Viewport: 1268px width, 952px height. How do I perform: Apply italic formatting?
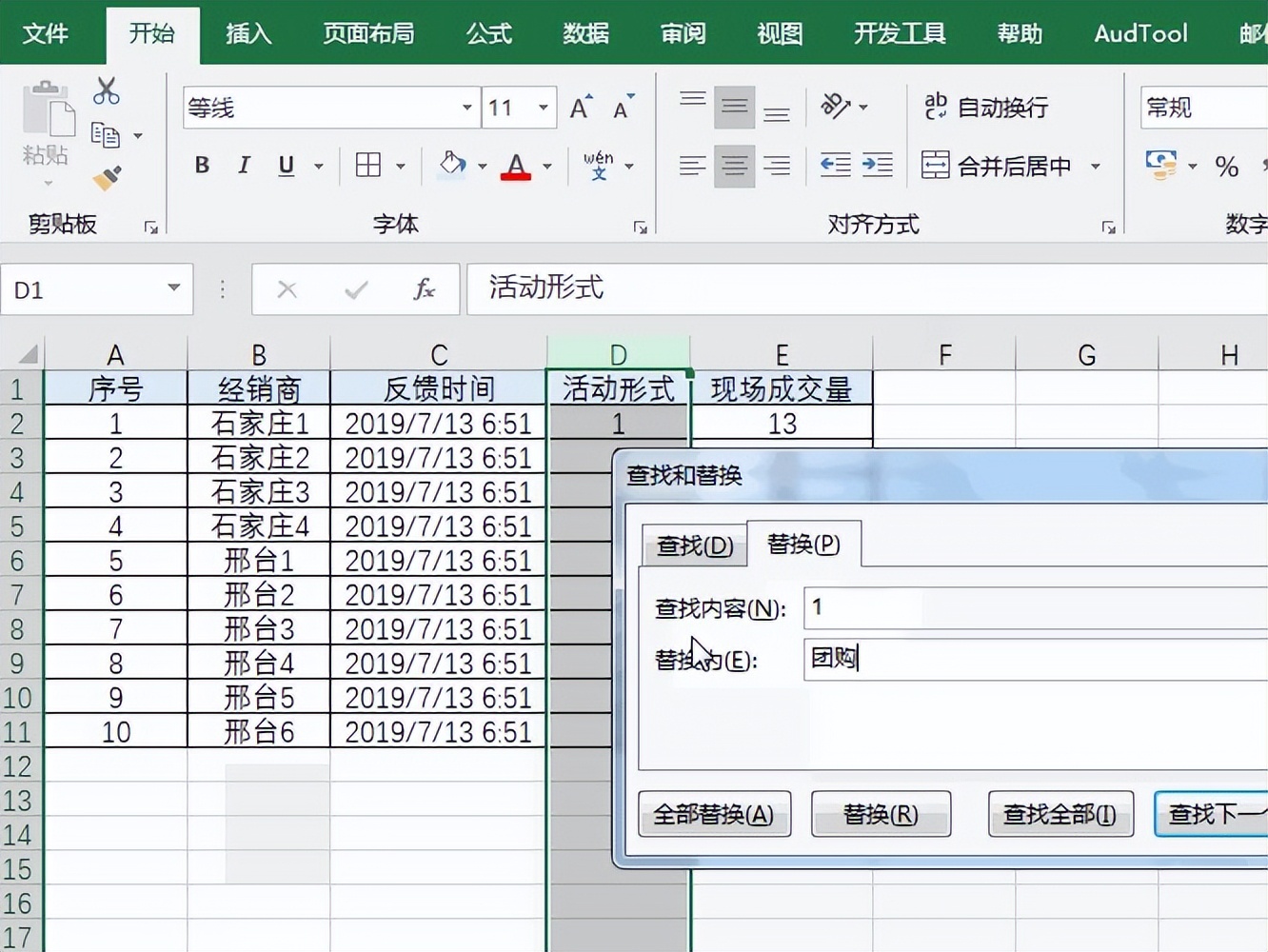pos(244,165)
